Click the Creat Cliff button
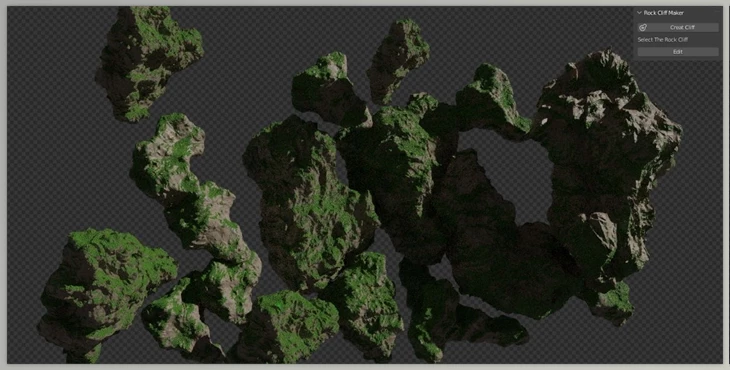This screenshot has width=730, height=370. pos(678,27)
